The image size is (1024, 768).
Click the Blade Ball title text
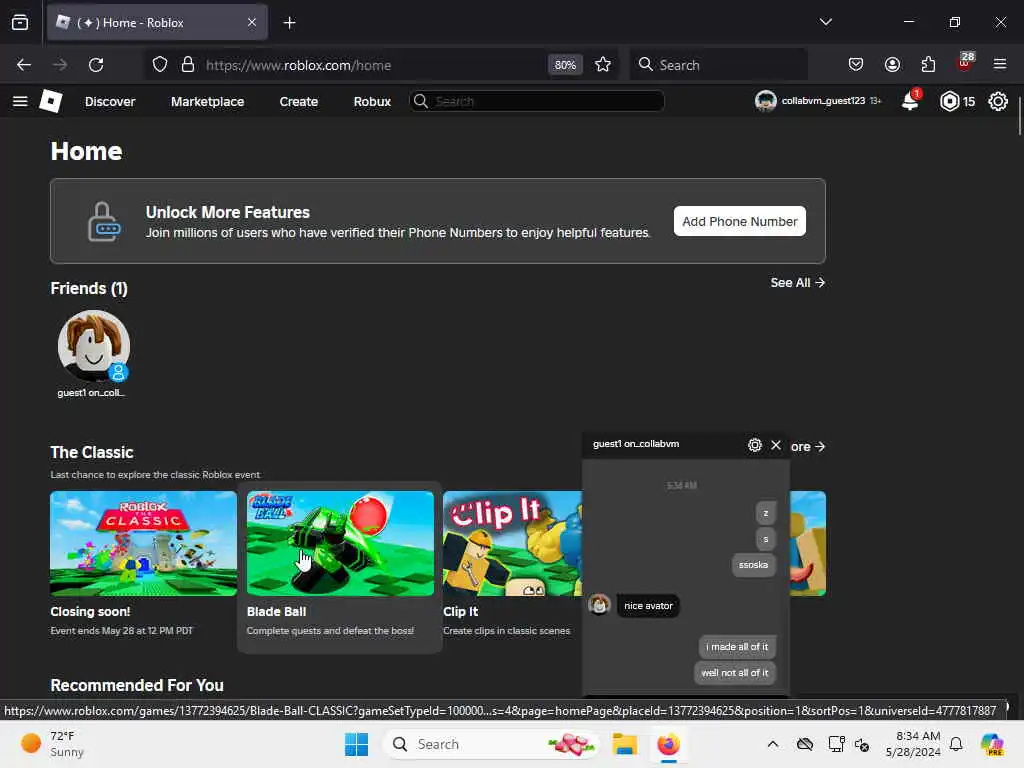tap(276, 612)
